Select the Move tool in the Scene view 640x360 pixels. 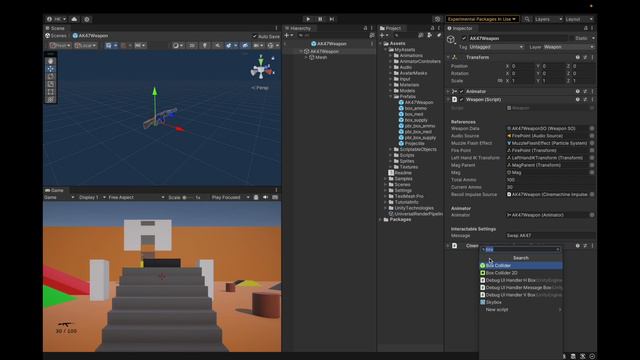click(51, 69)
